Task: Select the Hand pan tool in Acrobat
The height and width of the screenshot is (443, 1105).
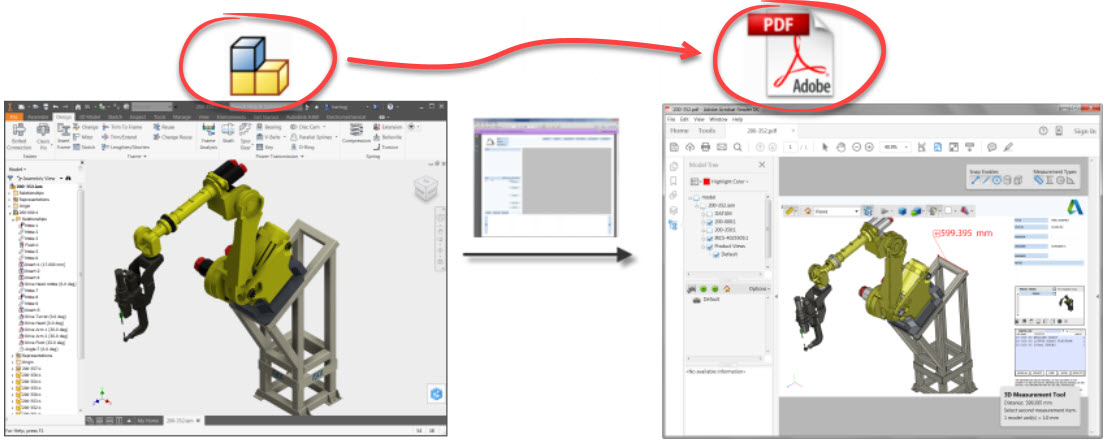Action: (x=841, y=147)
